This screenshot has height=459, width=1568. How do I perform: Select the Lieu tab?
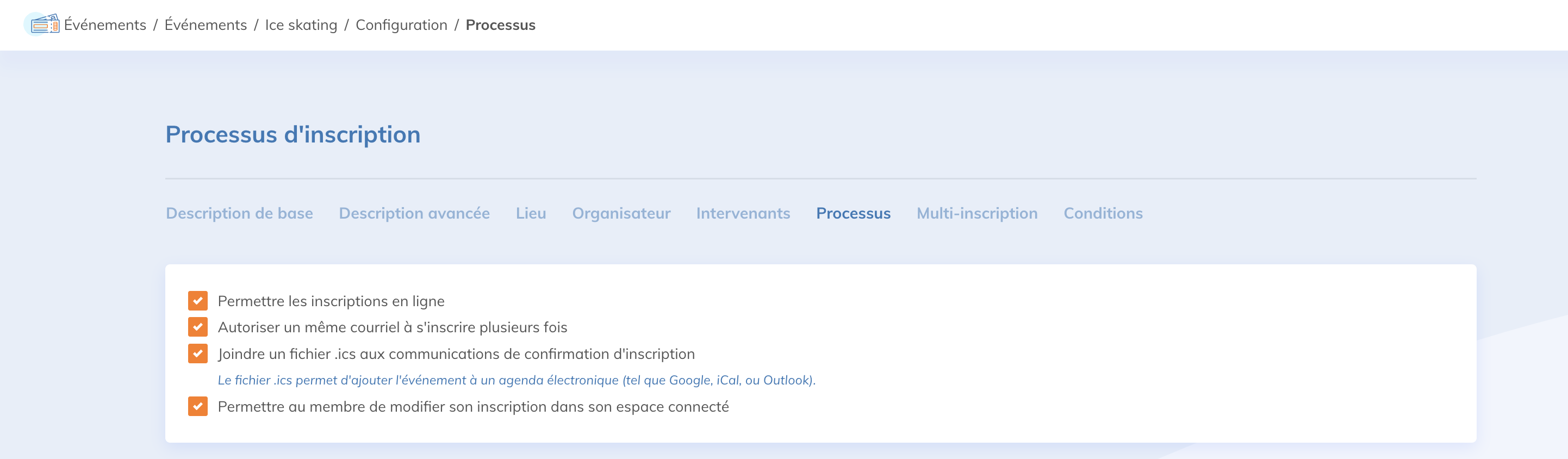point(531,214)
